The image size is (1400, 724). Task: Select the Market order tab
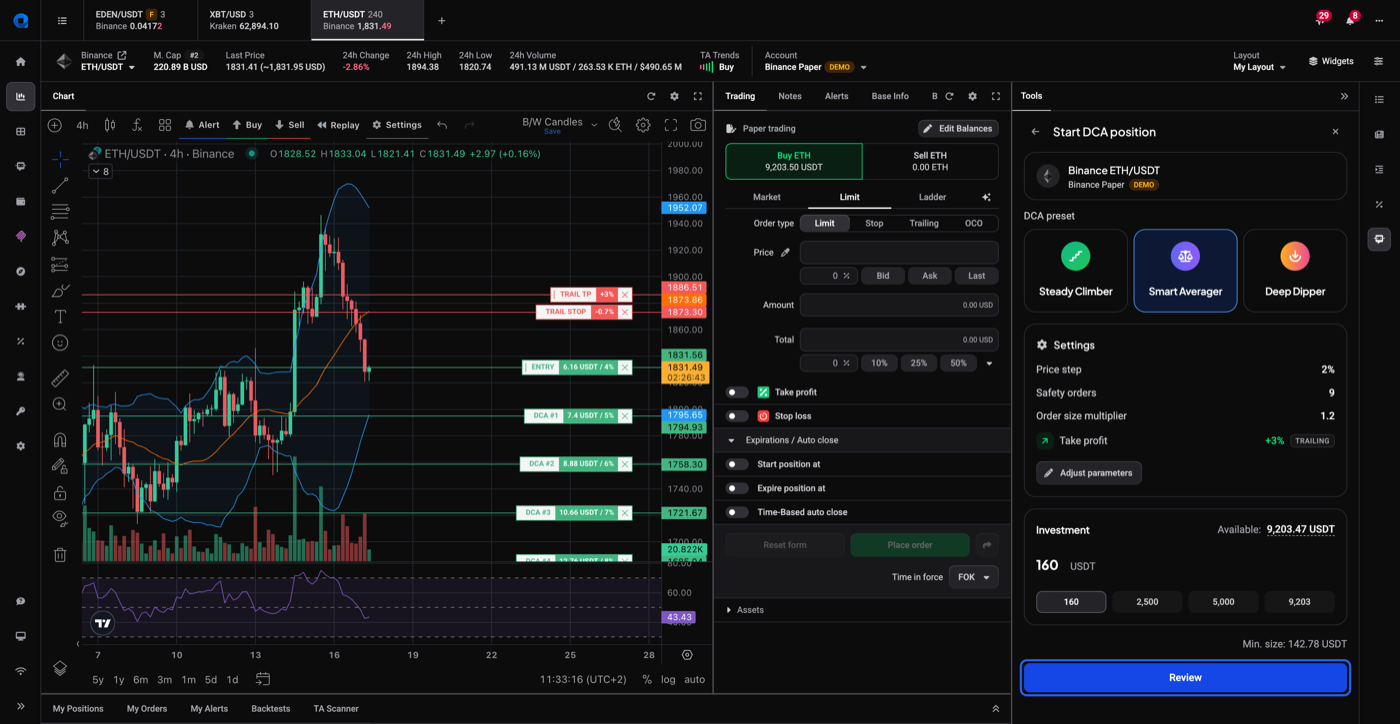point(767,197)
